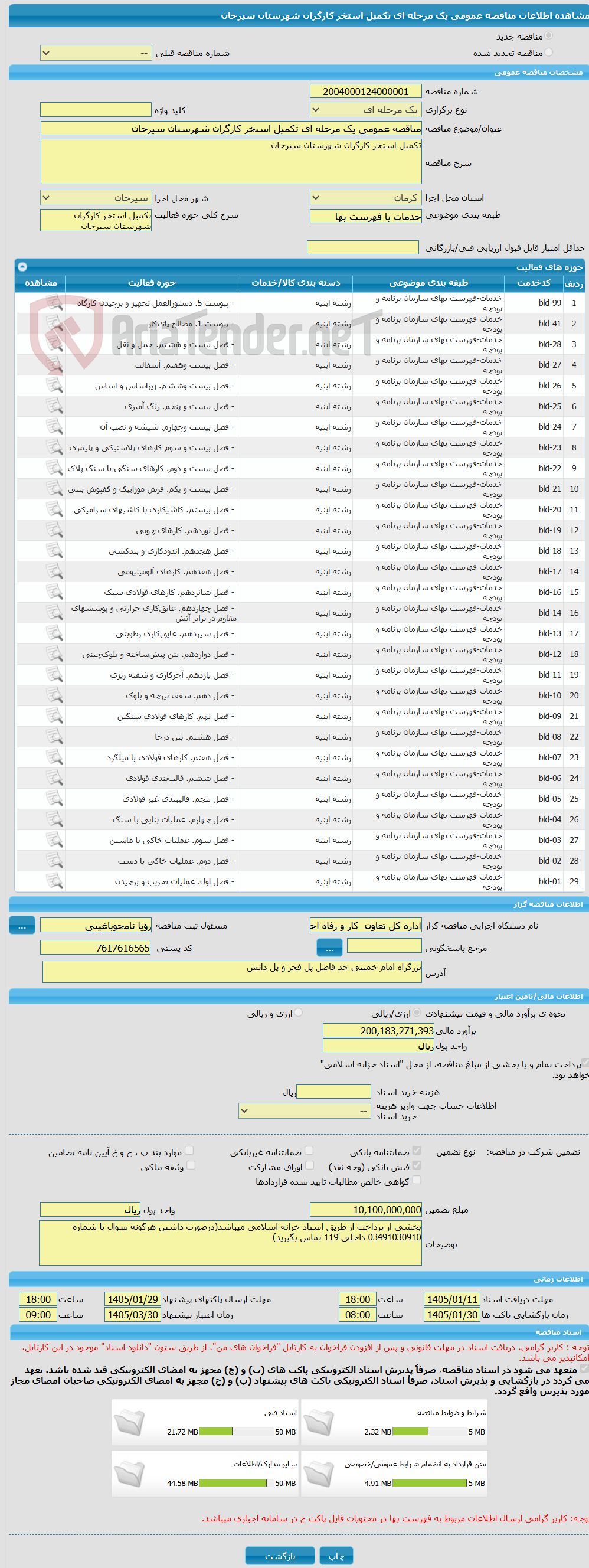Open view icon for row bld-26
Image resolution: width=589 pixels, height=1568 pixels.
(55, 386)
